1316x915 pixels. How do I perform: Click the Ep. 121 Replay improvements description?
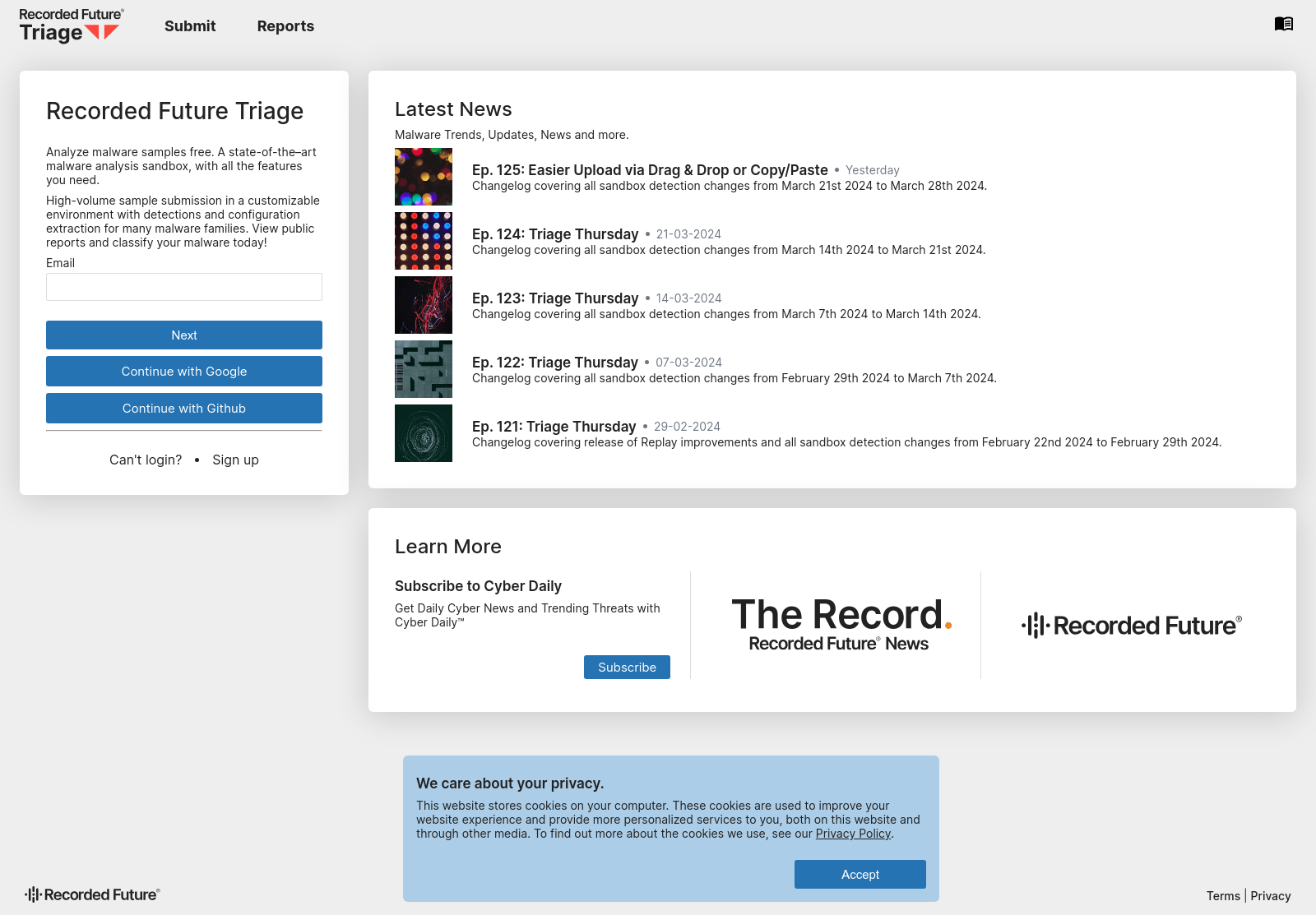click(x=847, y=442)
